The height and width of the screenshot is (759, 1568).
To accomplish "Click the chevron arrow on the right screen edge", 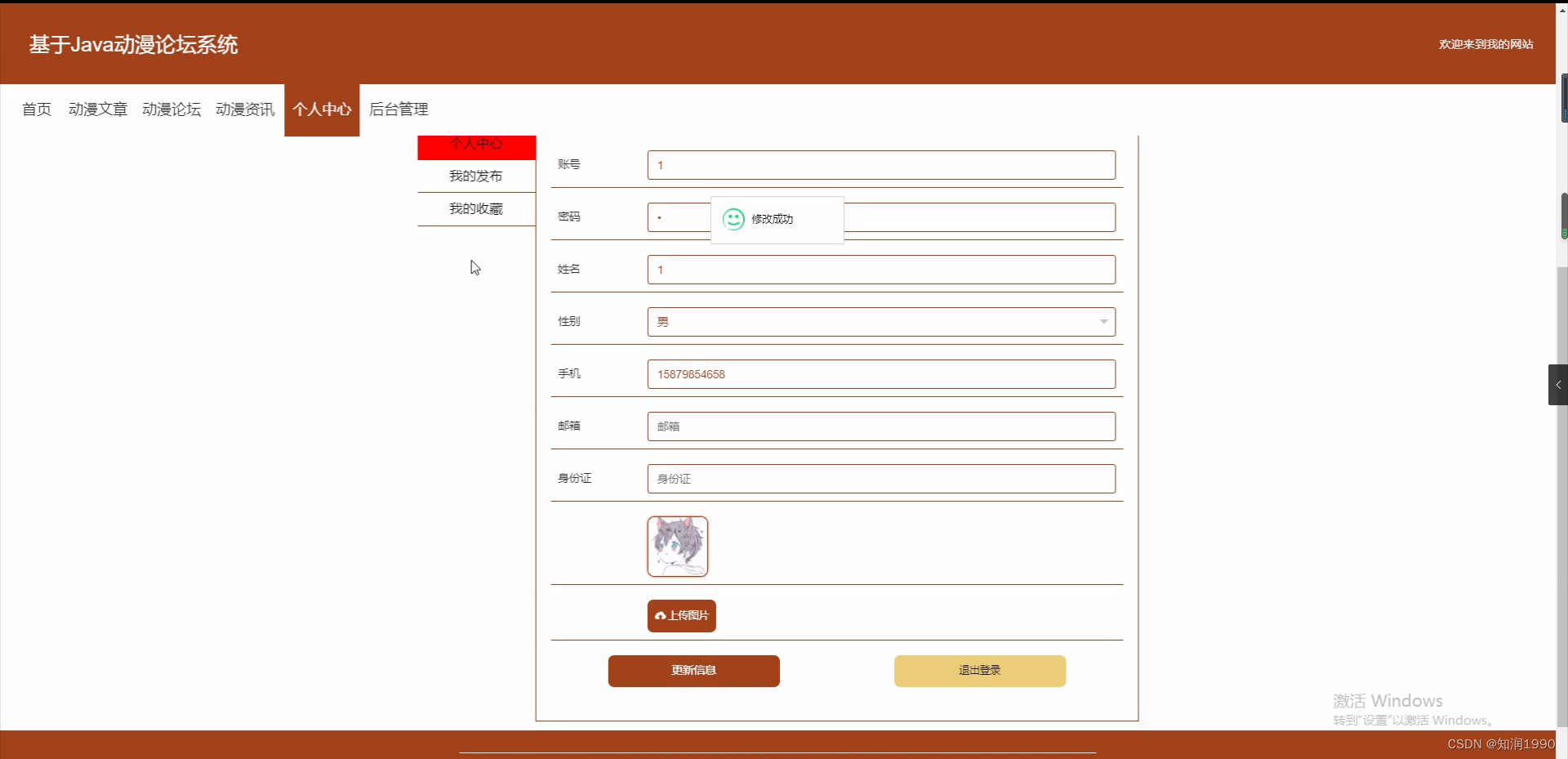I will 1558,384.
